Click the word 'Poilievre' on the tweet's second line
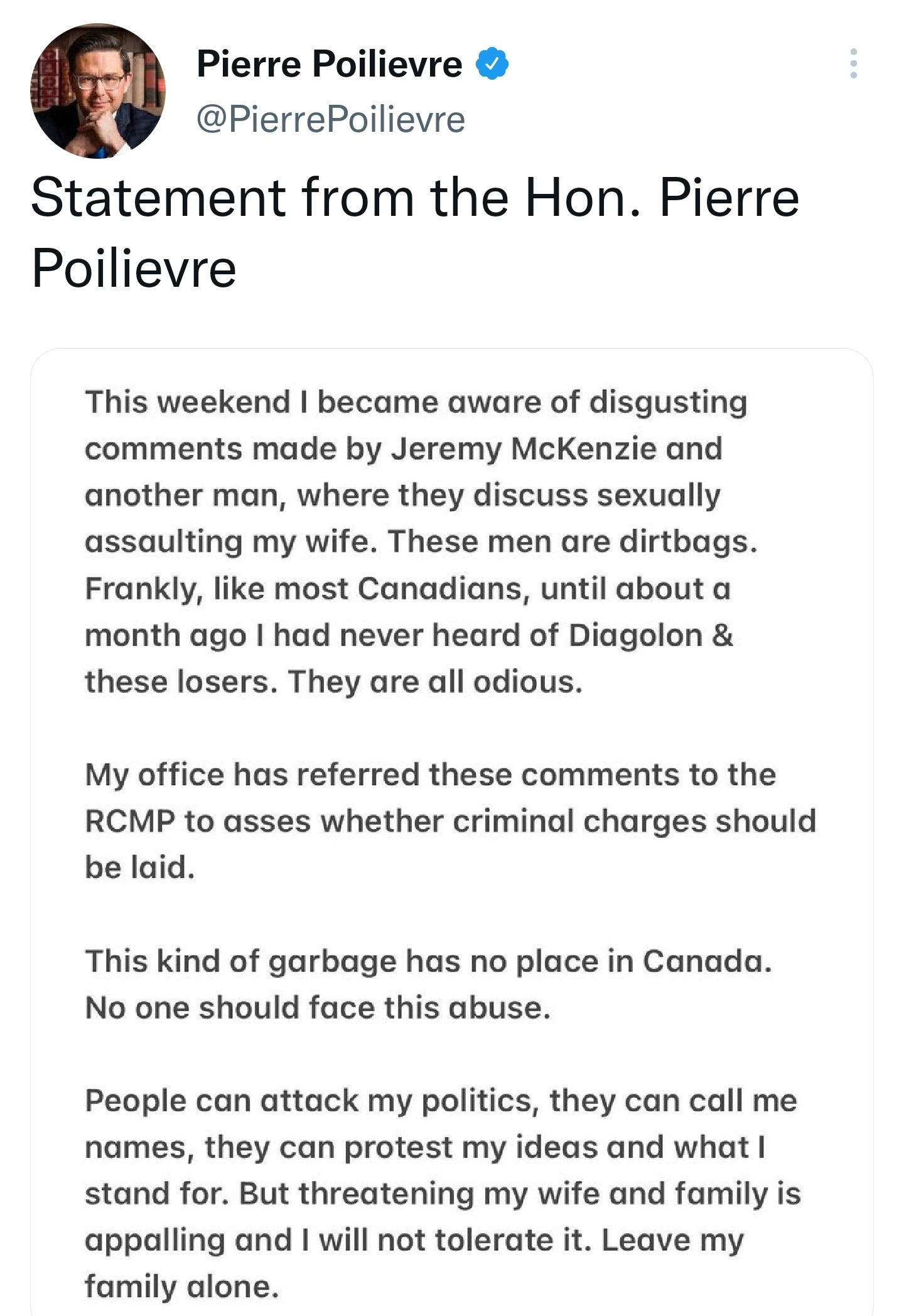 (x=134, y=269)
